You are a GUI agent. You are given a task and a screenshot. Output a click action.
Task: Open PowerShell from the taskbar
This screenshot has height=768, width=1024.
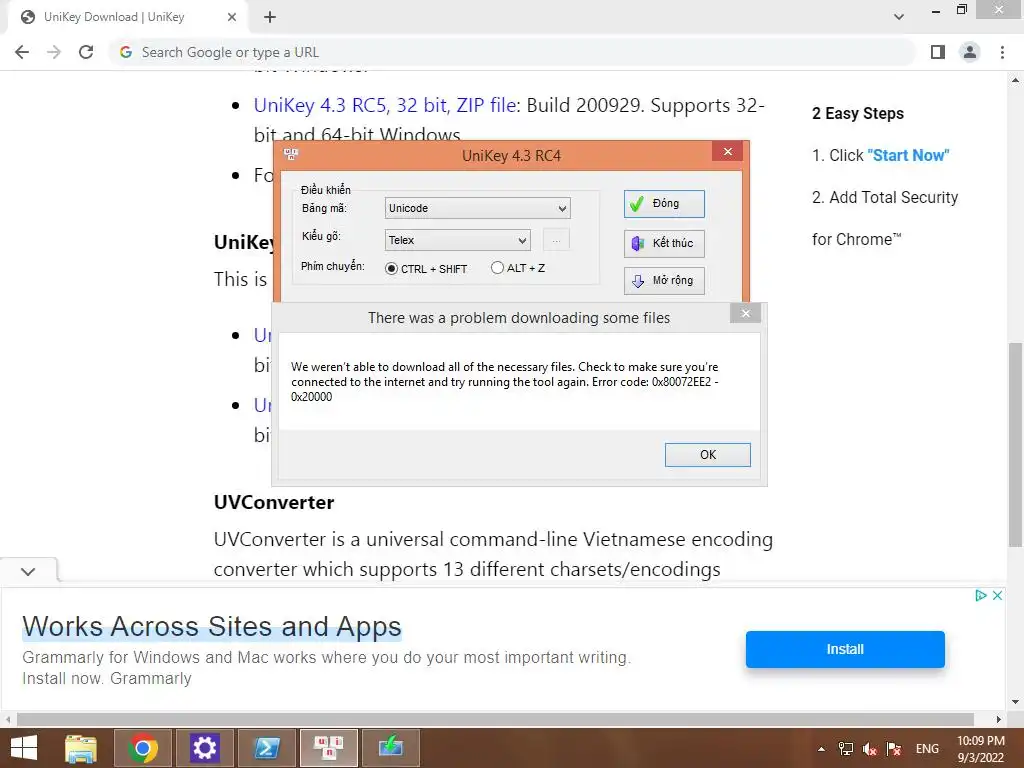(266, 748)
